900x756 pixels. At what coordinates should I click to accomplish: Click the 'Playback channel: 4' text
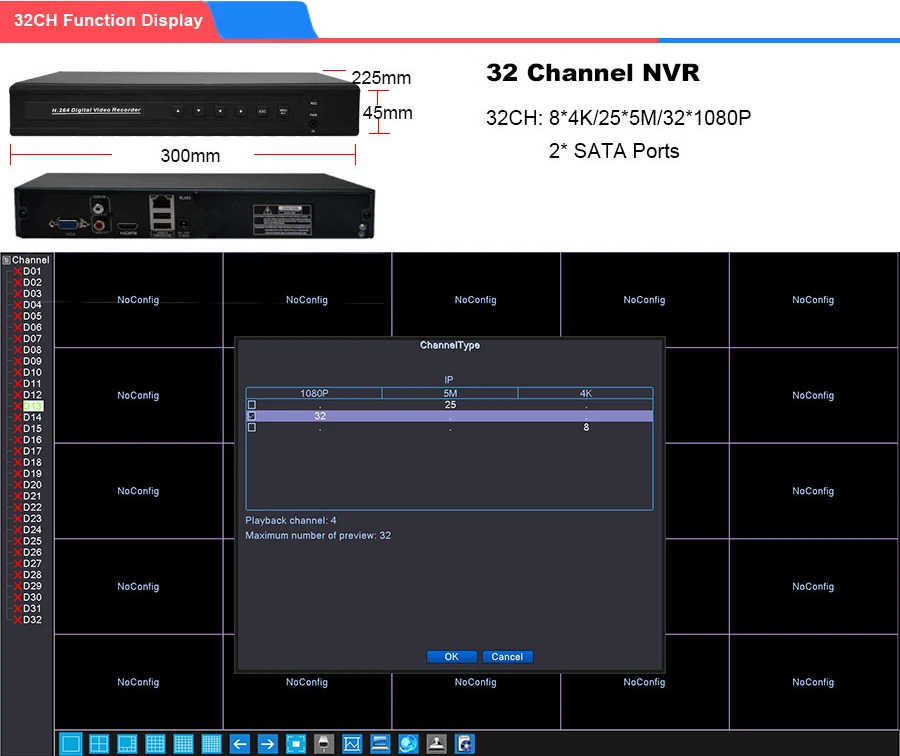coord(291,520)
